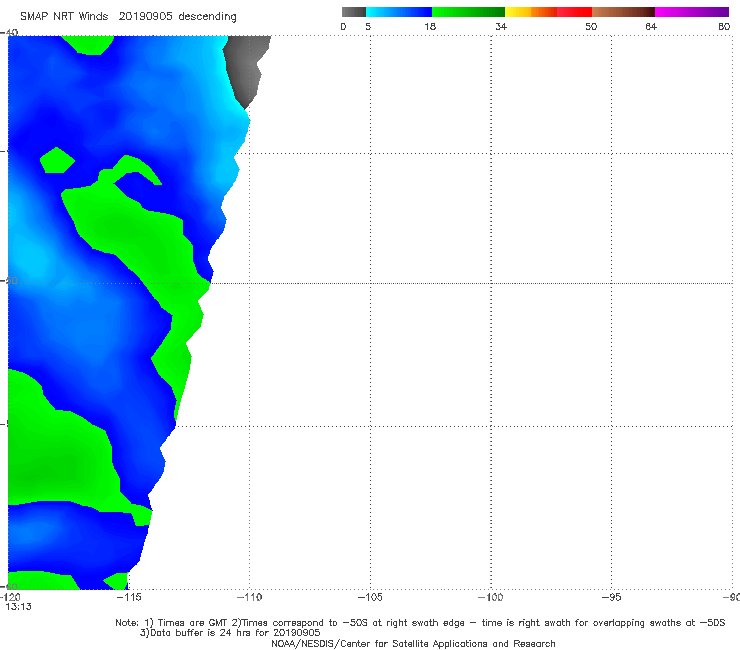The image size is (740, 650).
Task: Click the magenta-purple 64-80 colorbar segment
Action: click(x=692, y=12)
